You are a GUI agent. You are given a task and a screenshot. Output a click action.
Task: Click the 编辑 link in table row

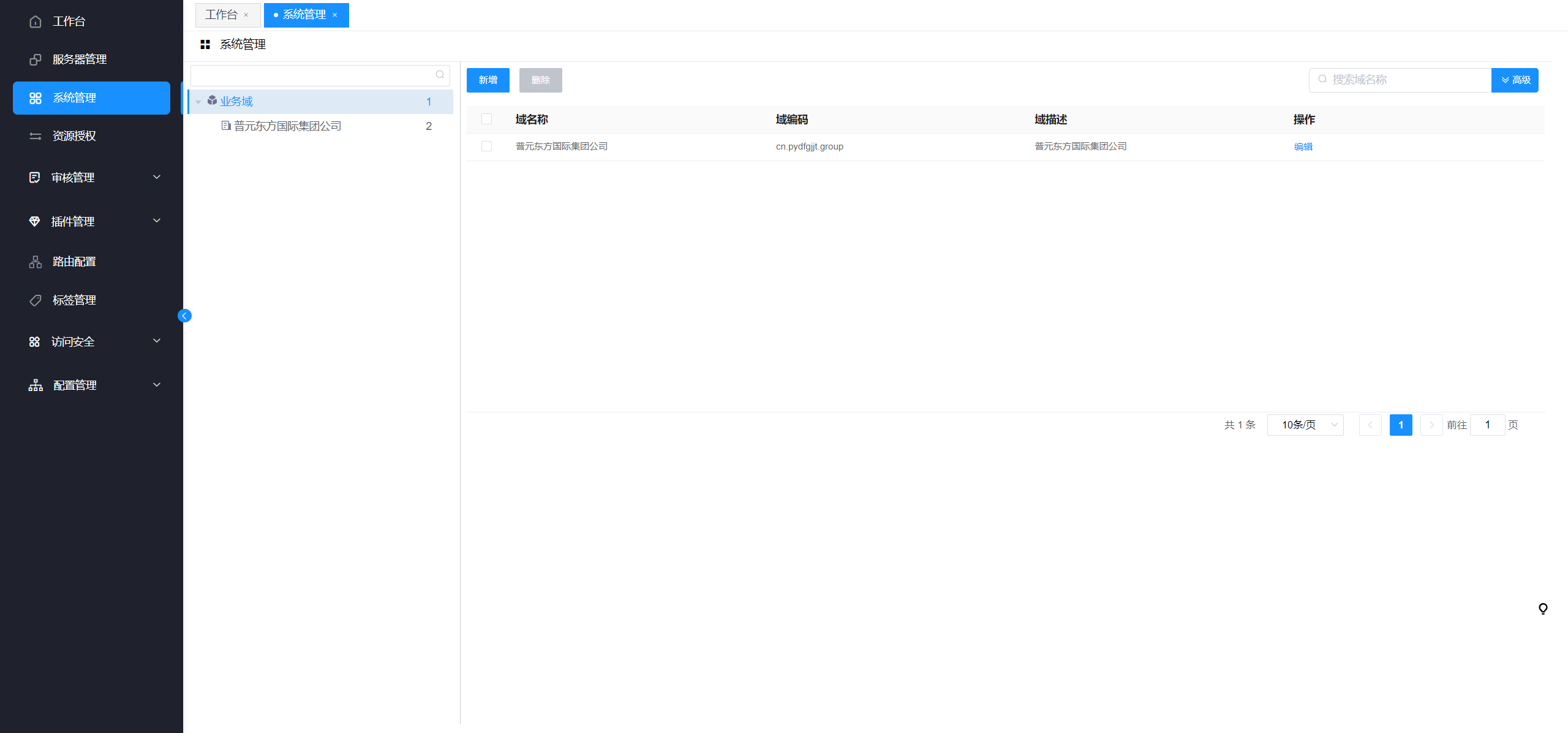[1303, 146]
